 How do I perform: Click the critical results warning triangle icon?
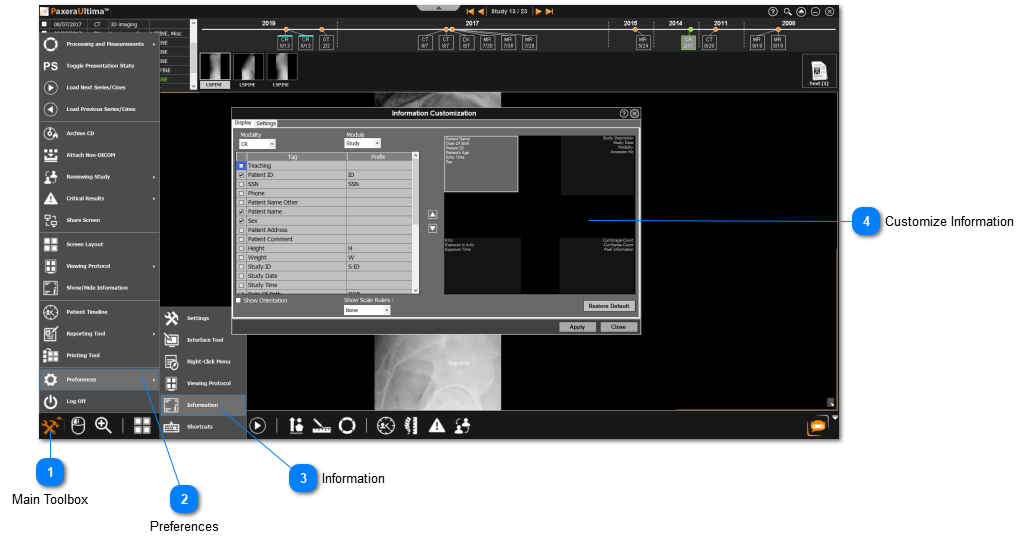point(437,425)
